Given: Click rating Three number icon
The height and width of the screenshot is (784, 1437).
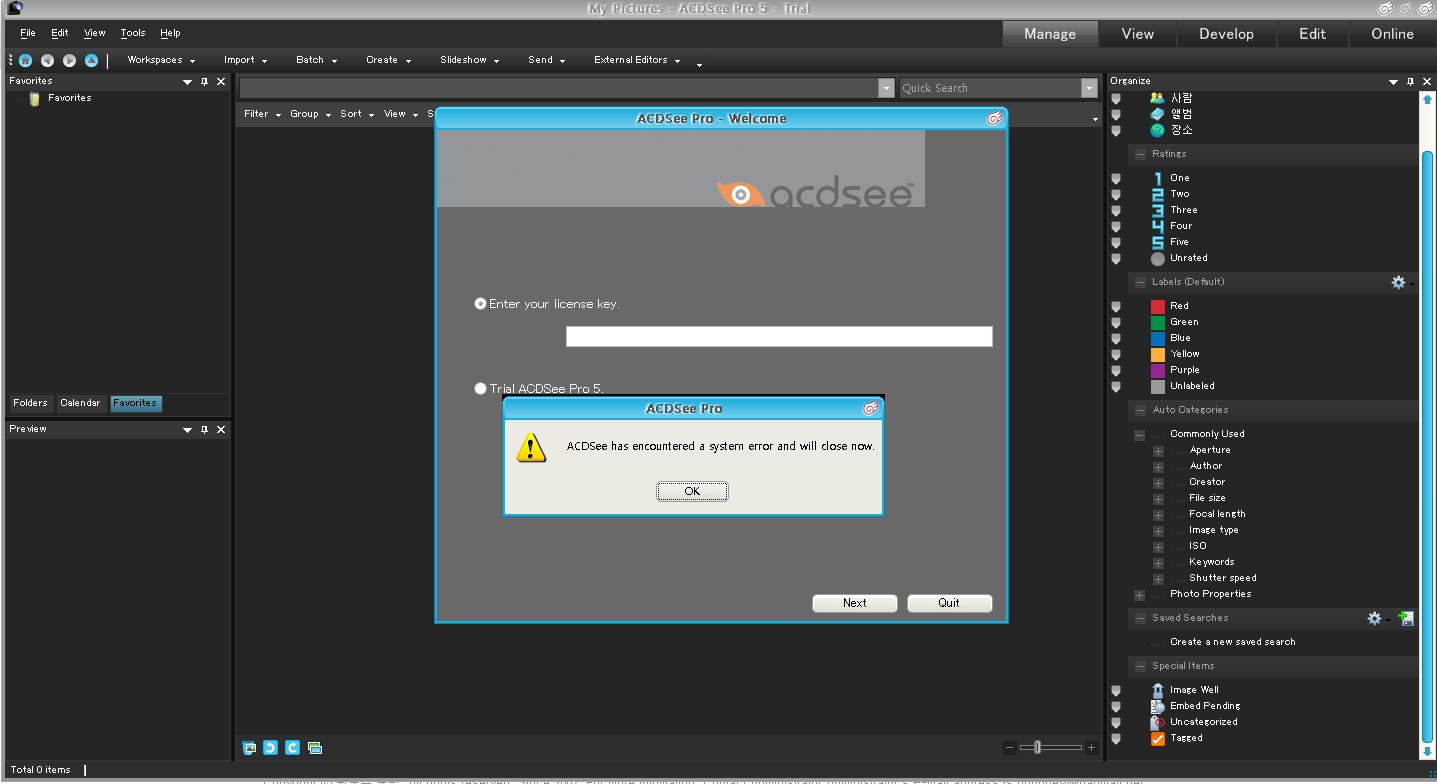Looking at the screenshot, I should 1158,210.
